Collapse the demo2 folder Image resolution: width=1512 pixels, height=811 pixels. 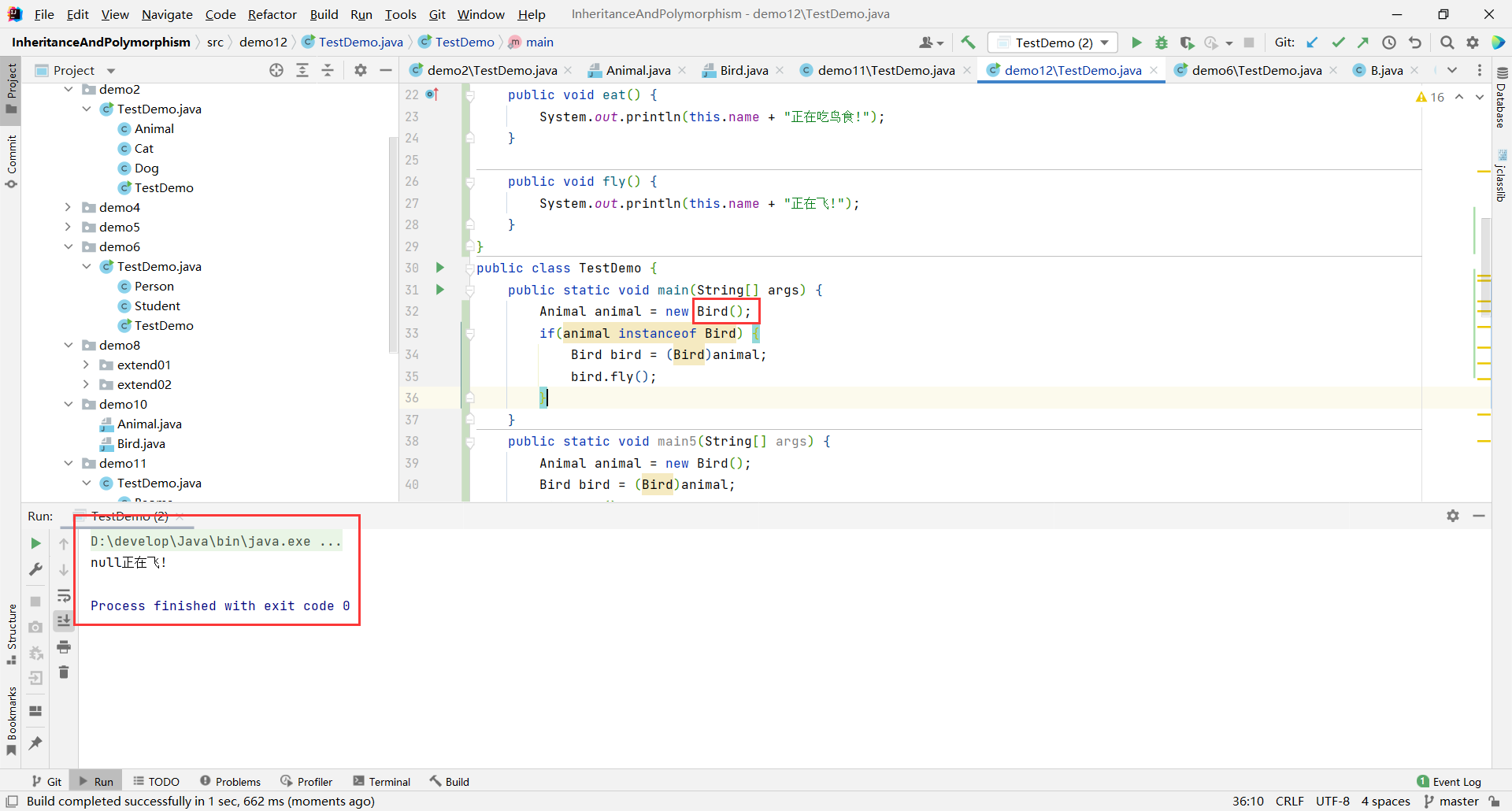pyautogui.click(x=69, y=89)
